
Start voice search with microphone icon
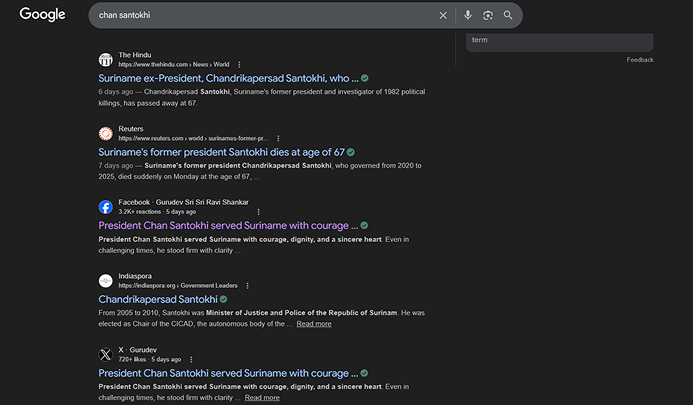tap(468, 16)
